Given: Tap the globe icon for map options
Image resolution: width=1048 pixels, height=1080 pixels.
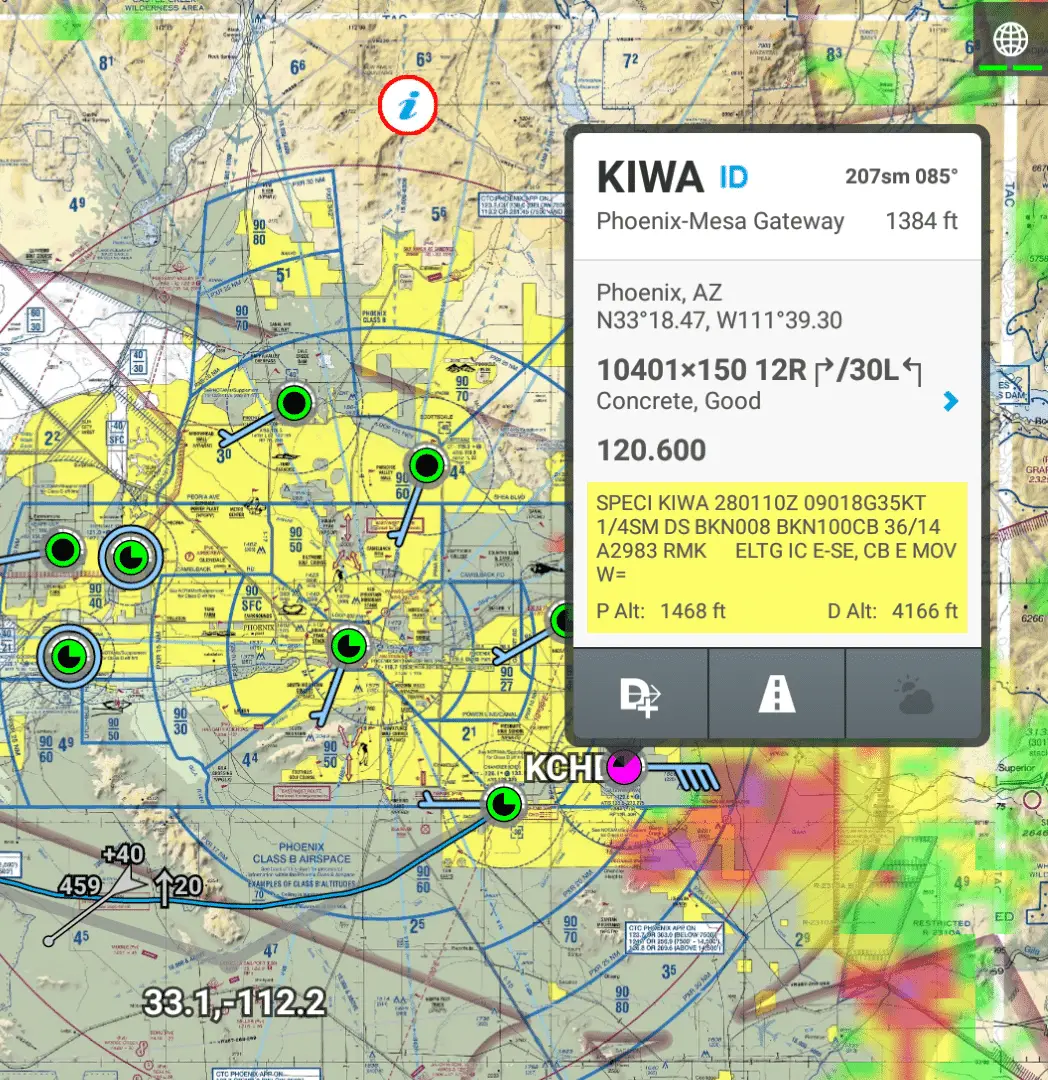Looking at the screenshot, I should click(x=1010, y=41).
